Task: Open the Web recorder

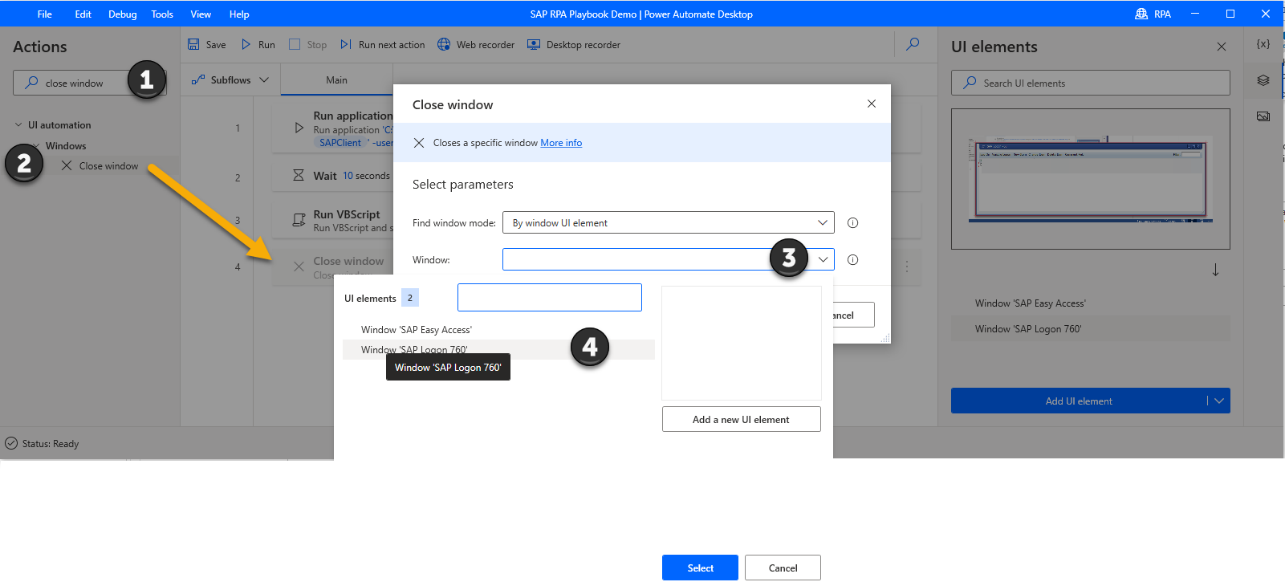Action: [476, 45]
